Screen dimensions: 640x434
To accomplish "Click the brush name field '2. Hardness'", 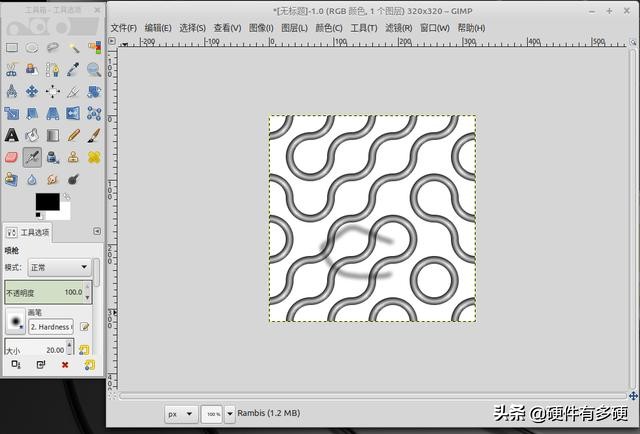I will pyautogui.click(x=51, y=327).
